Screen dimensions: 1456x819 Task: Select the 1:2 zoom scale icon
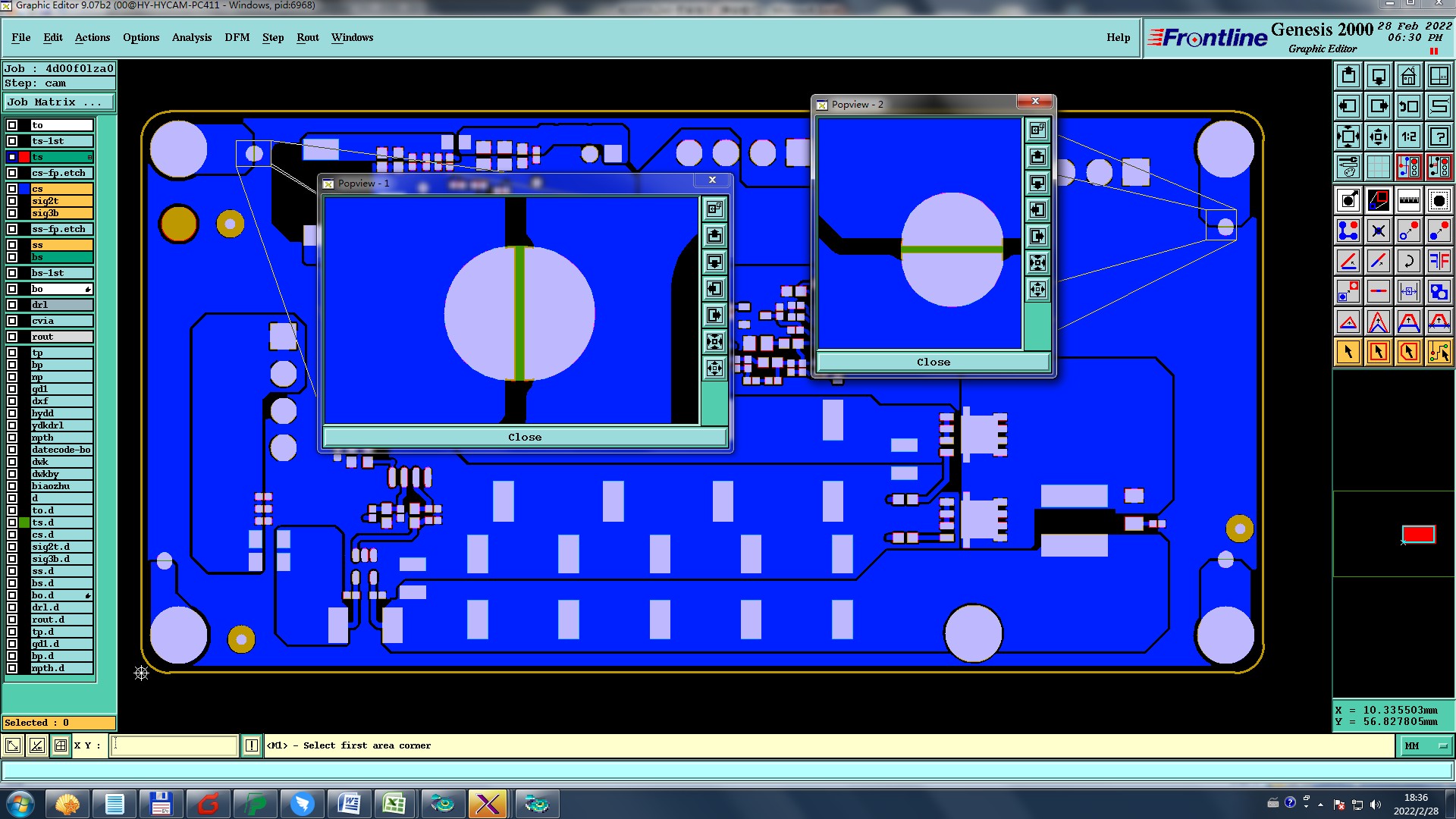click(x=1408, y=136)
